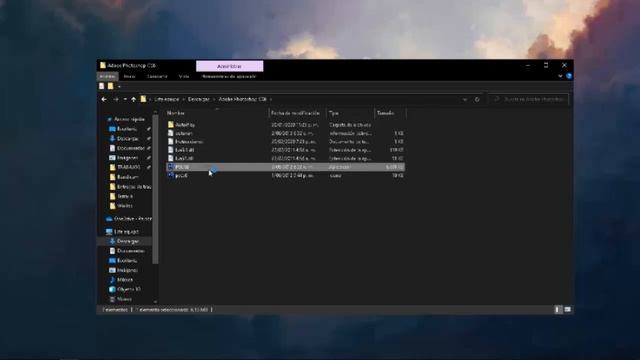Go forward with the Forward arrow

[116, 99]
